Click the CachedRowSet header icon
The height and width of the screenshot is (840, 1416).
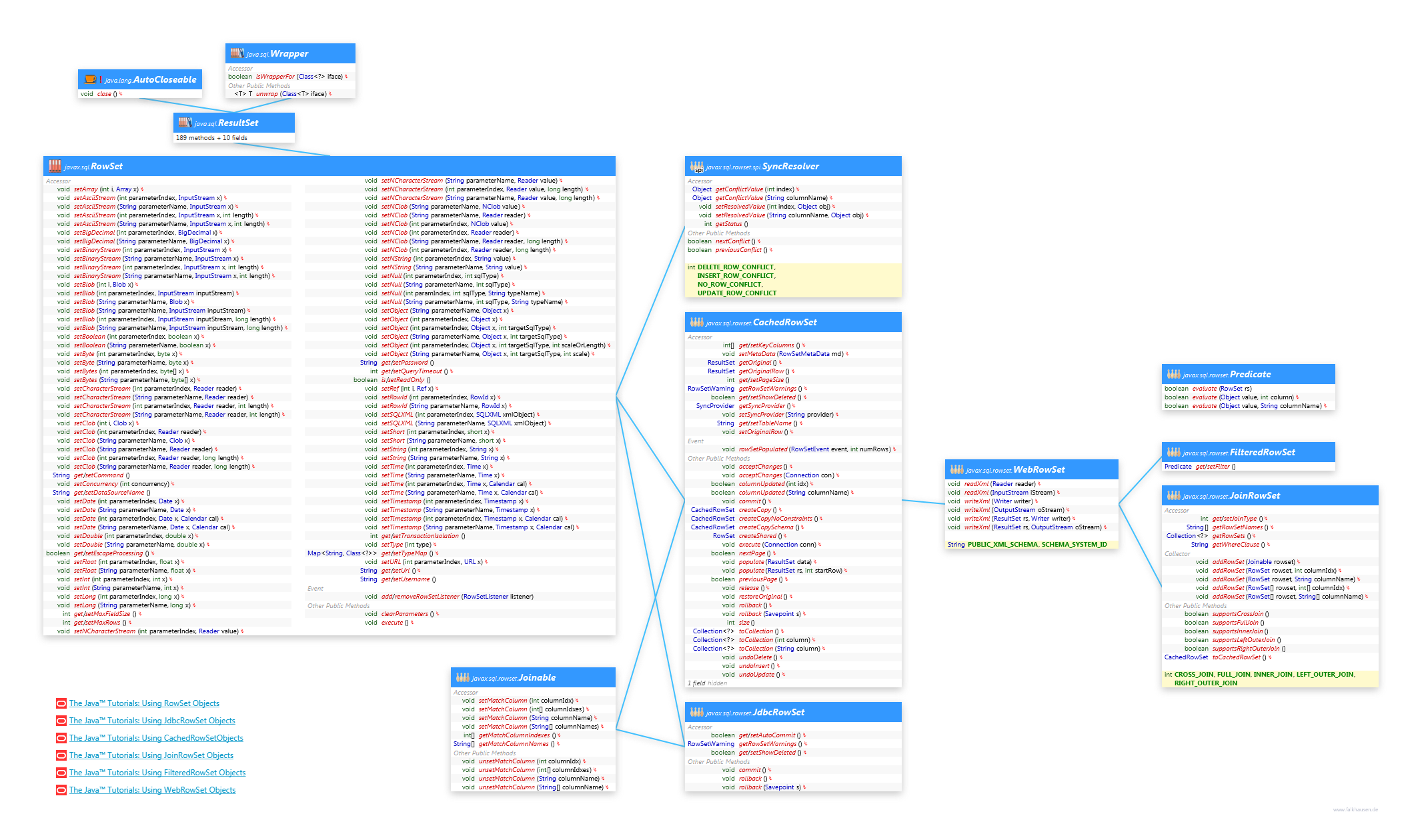pos(696,322)
